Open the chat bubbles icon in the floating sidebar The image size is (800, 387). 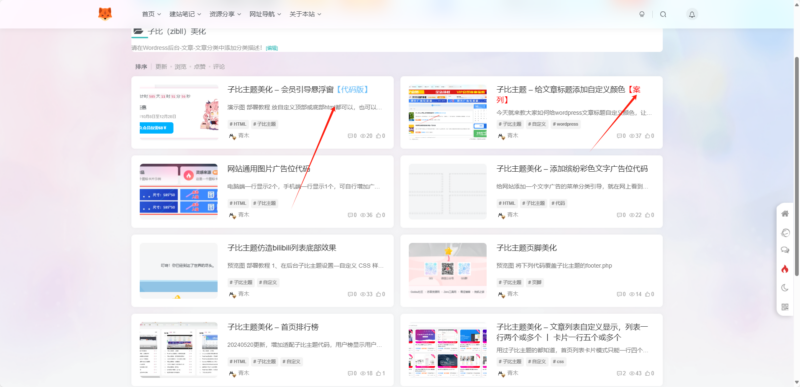[785, 250]
